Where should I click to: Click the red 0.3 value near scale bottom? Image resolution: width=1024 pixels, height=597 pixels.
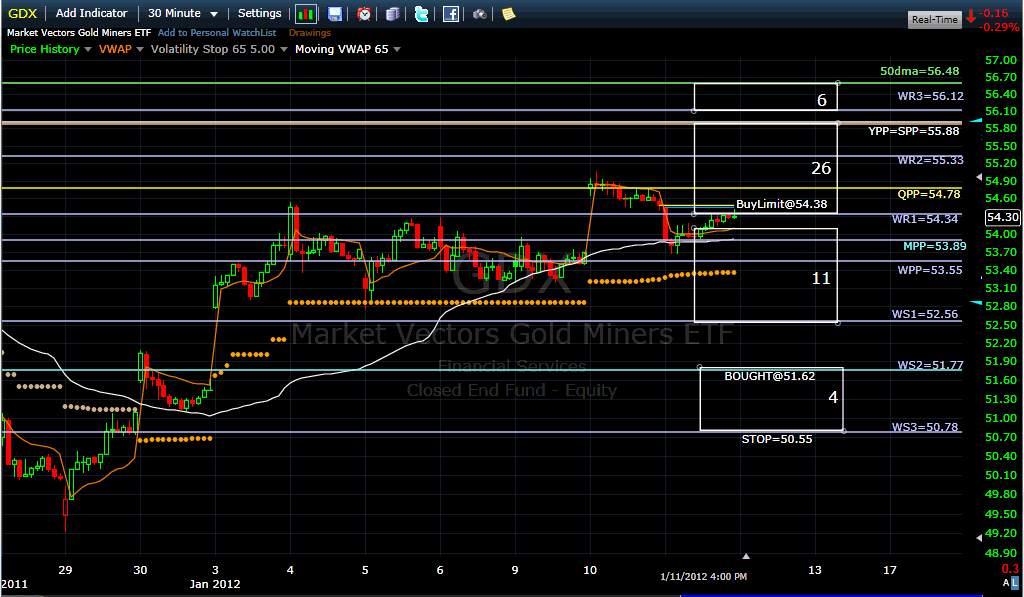pos(1010,568)
